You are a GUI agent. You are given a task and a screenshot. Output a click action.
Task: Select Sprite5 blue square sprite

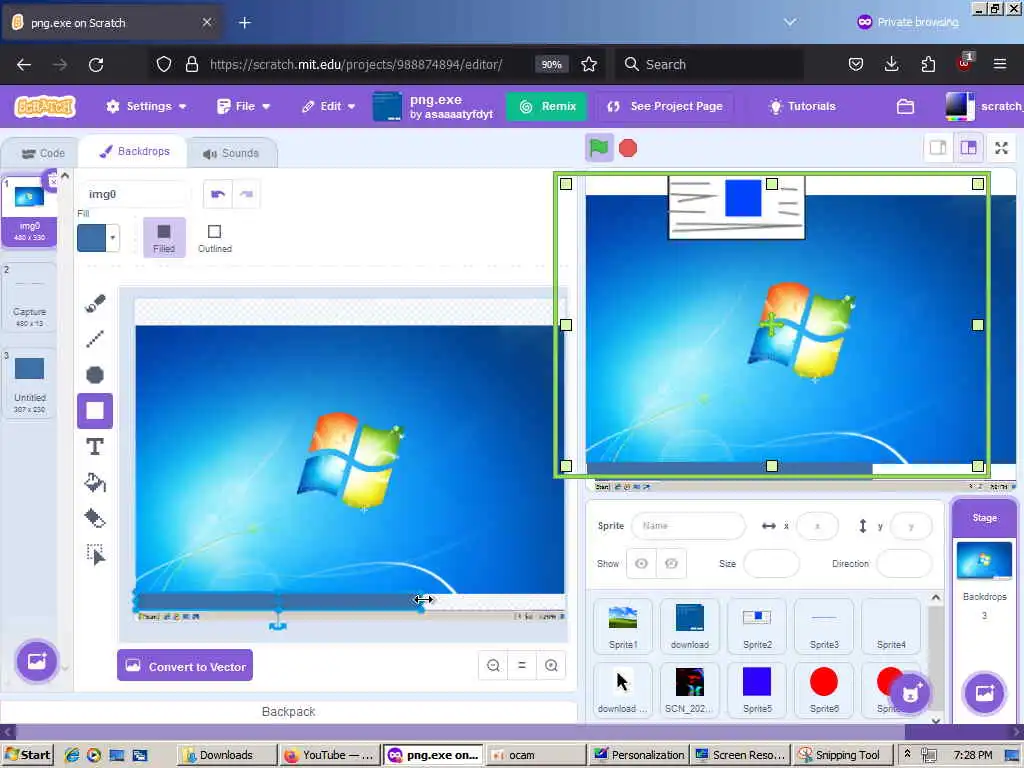pos(757,690)
